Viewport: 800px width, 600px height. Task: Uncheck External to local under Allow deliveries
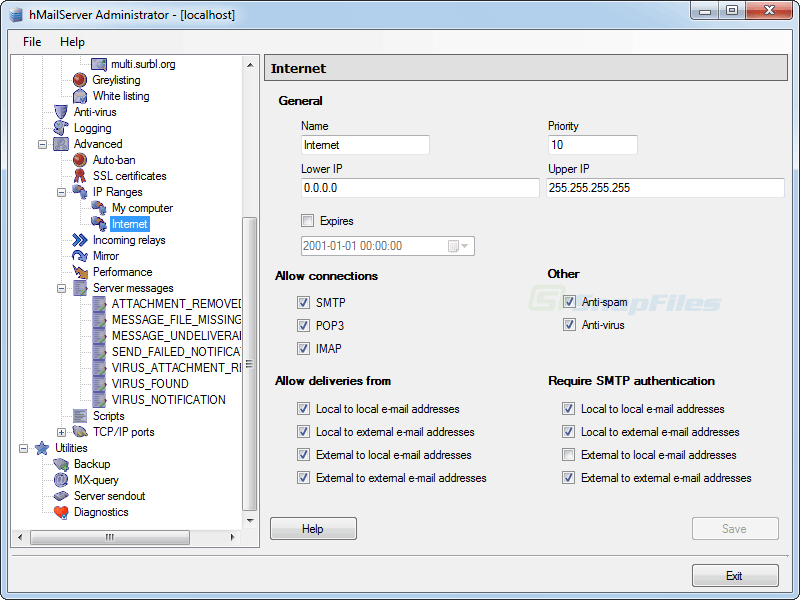click(x=304, y=455)
